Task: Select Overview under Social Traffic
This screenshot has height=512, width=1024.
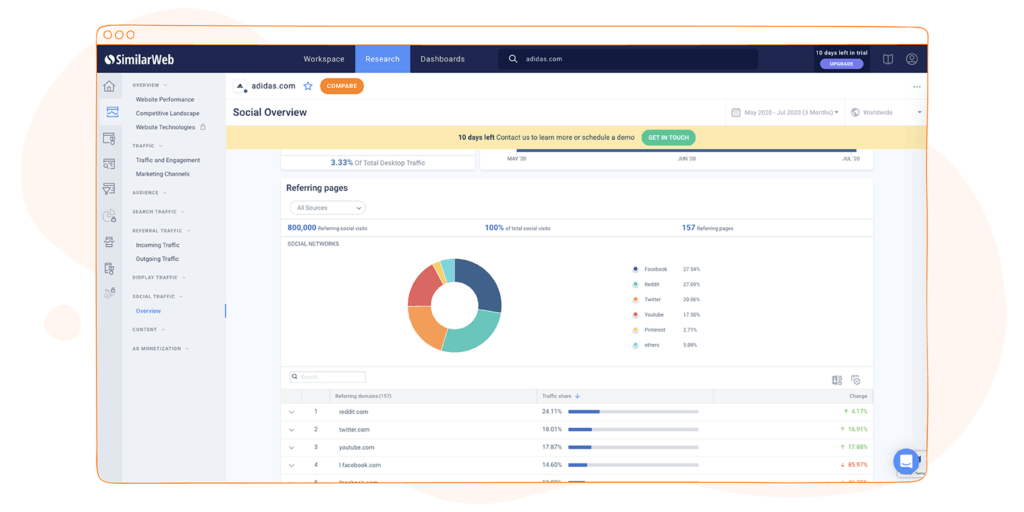Action: pyautogui.click(x=148, y=311)
